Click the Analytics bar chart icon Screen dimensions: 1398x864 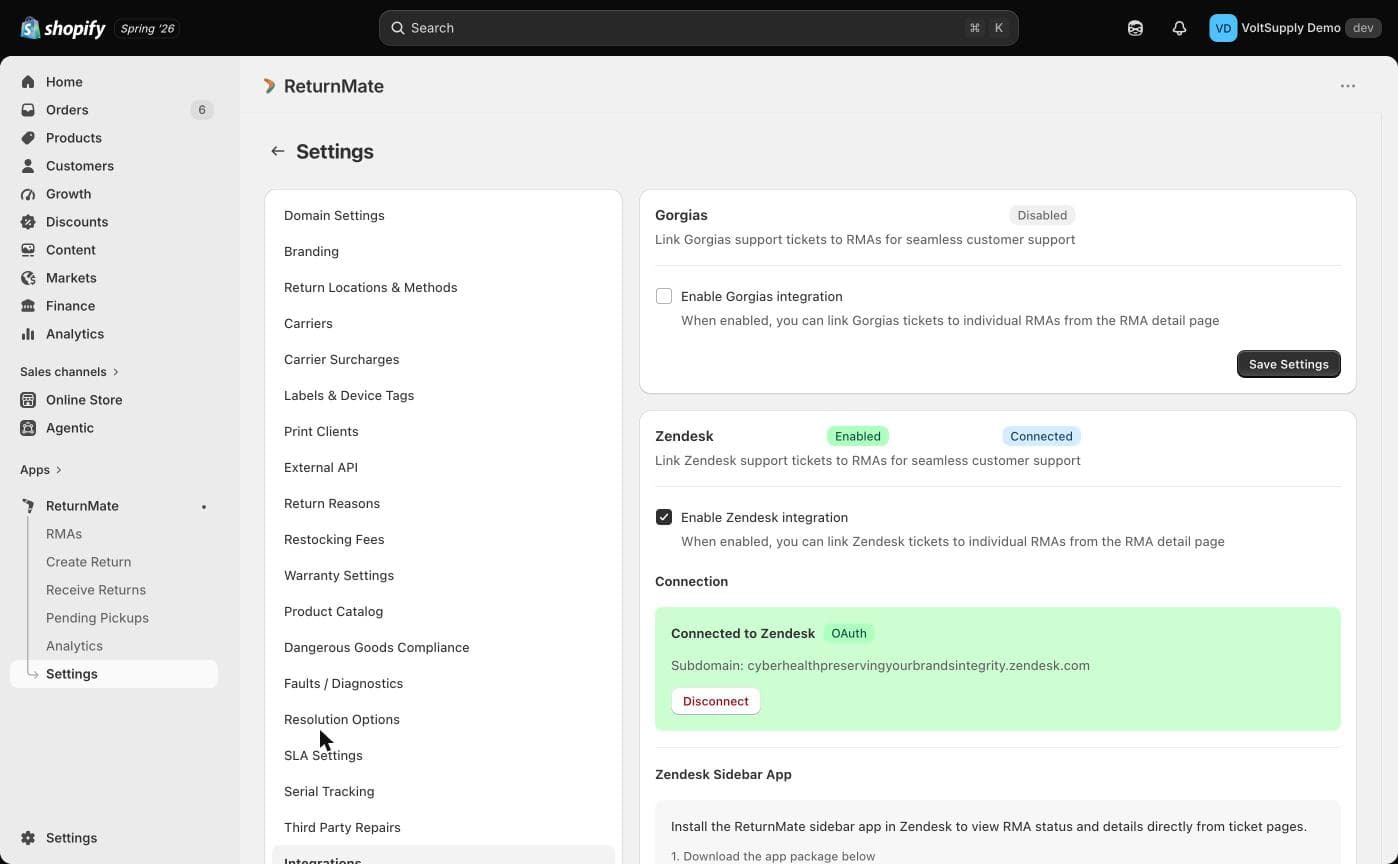pyautogui.click(x=28, y=334)
